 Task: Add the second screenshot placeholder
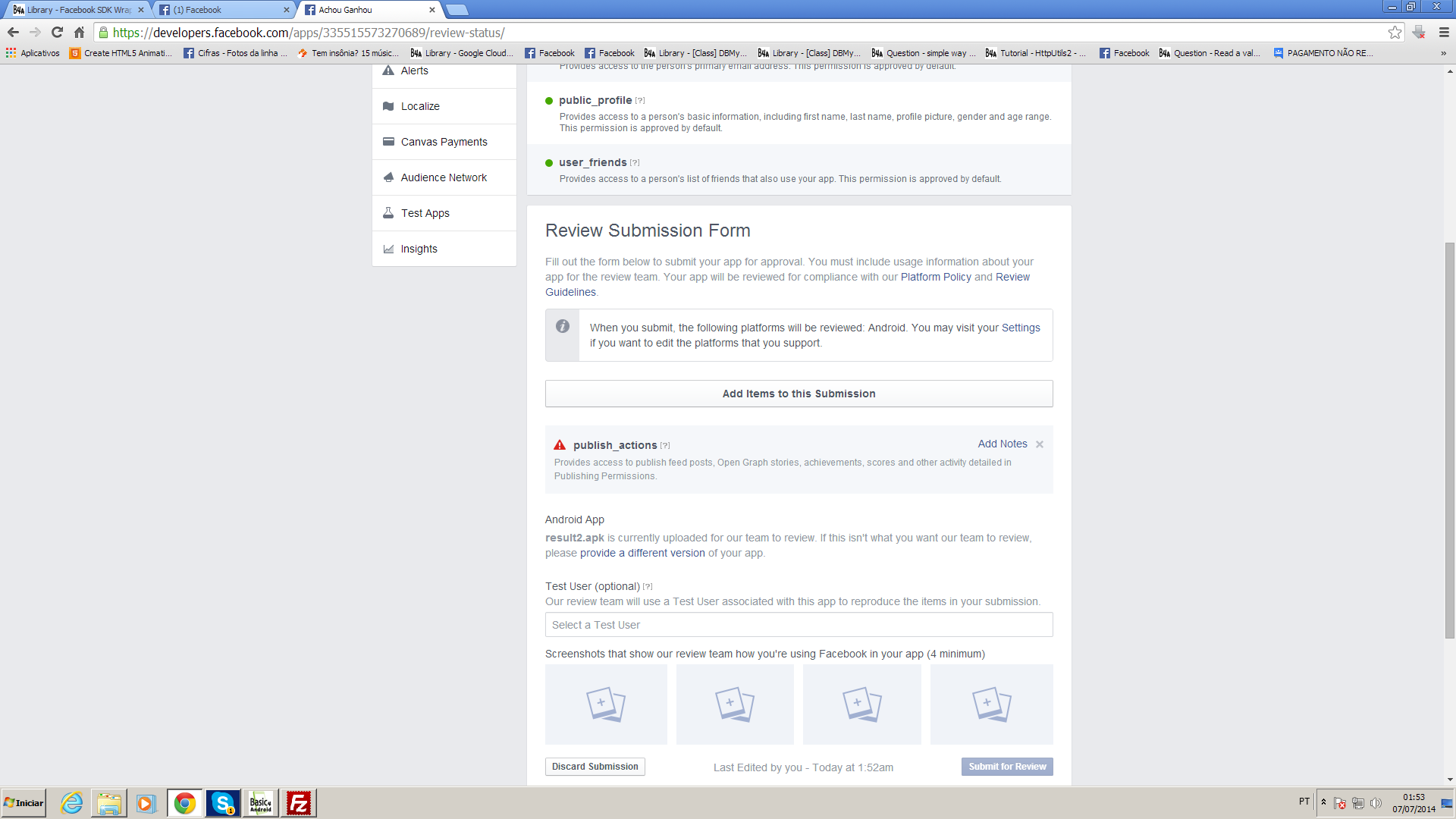point(735,704)
